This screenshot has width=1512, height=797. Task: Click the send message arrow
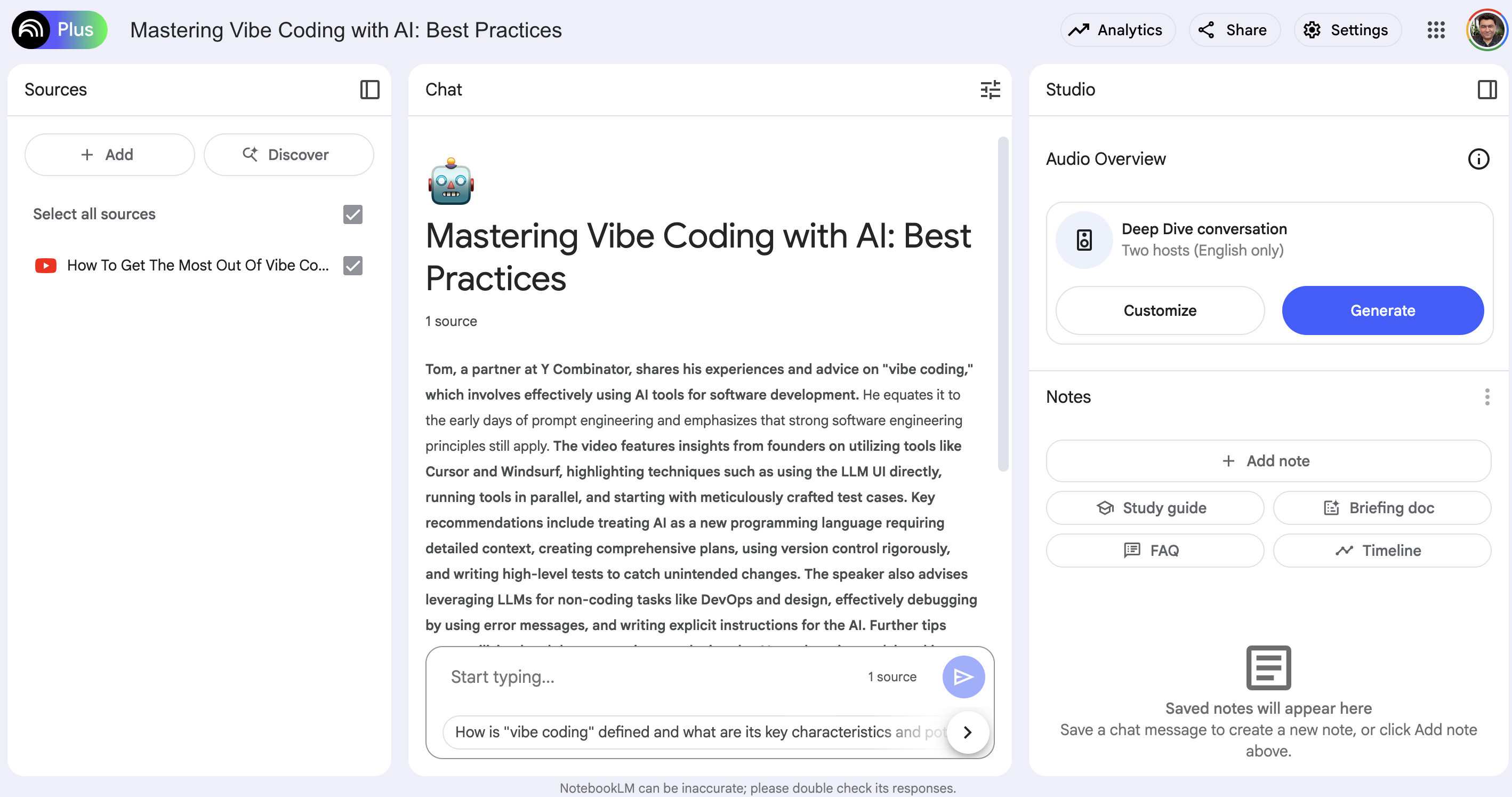coord(963,676)
